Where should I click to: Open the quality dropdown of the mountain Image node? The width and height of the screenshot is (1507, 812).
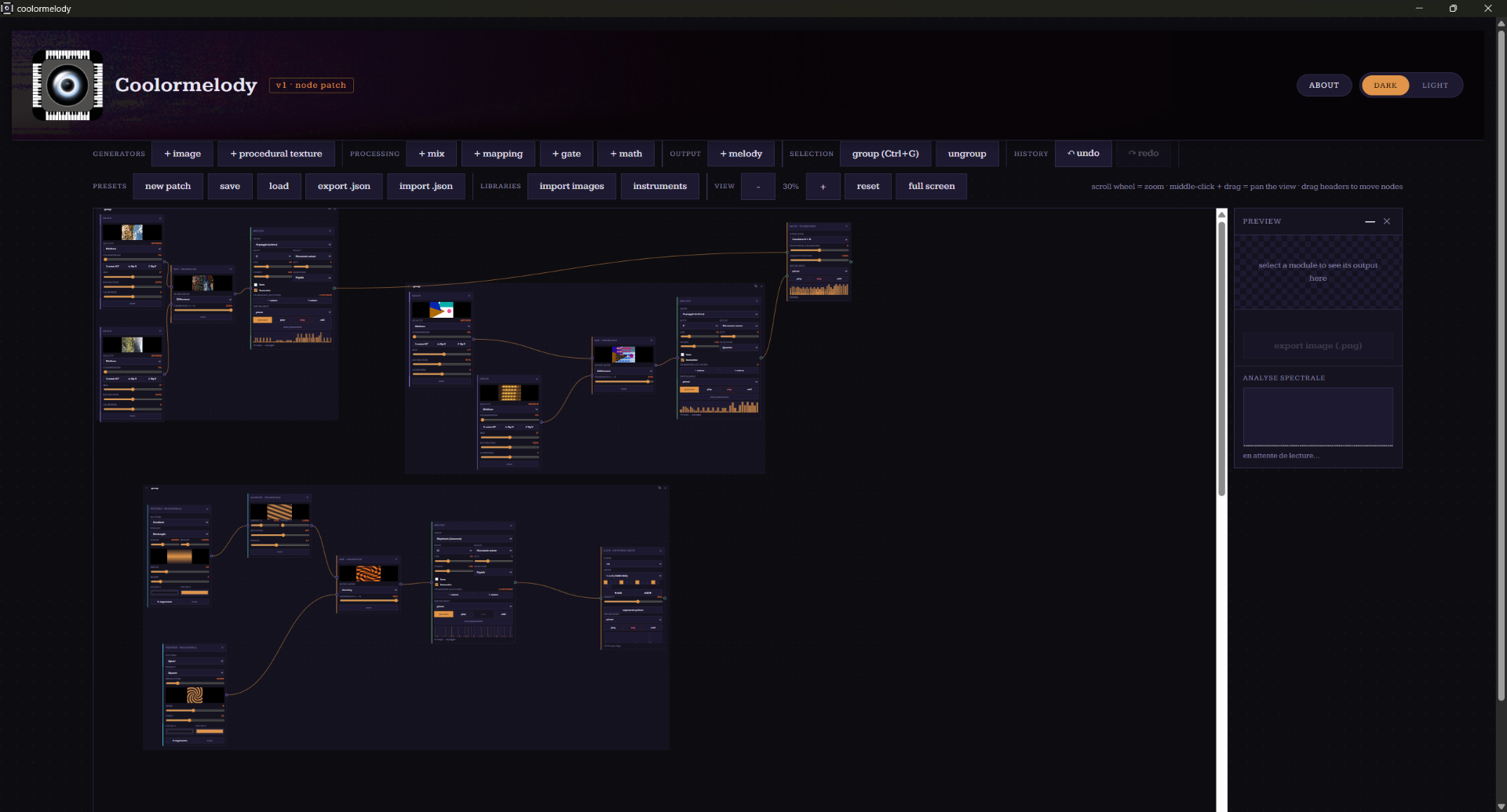tap(133, 249)
